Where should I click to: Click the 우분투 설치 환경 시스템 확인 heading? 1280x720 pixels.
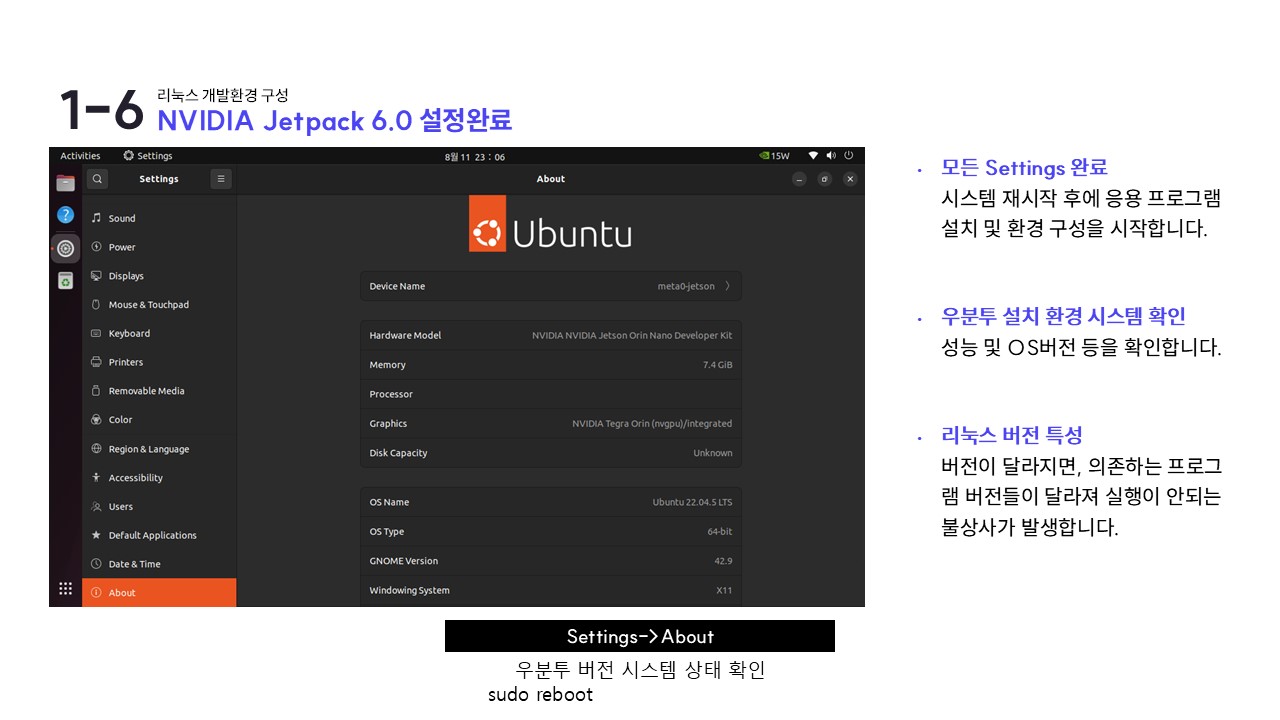pyautogui.click(x=1063, y=316)
